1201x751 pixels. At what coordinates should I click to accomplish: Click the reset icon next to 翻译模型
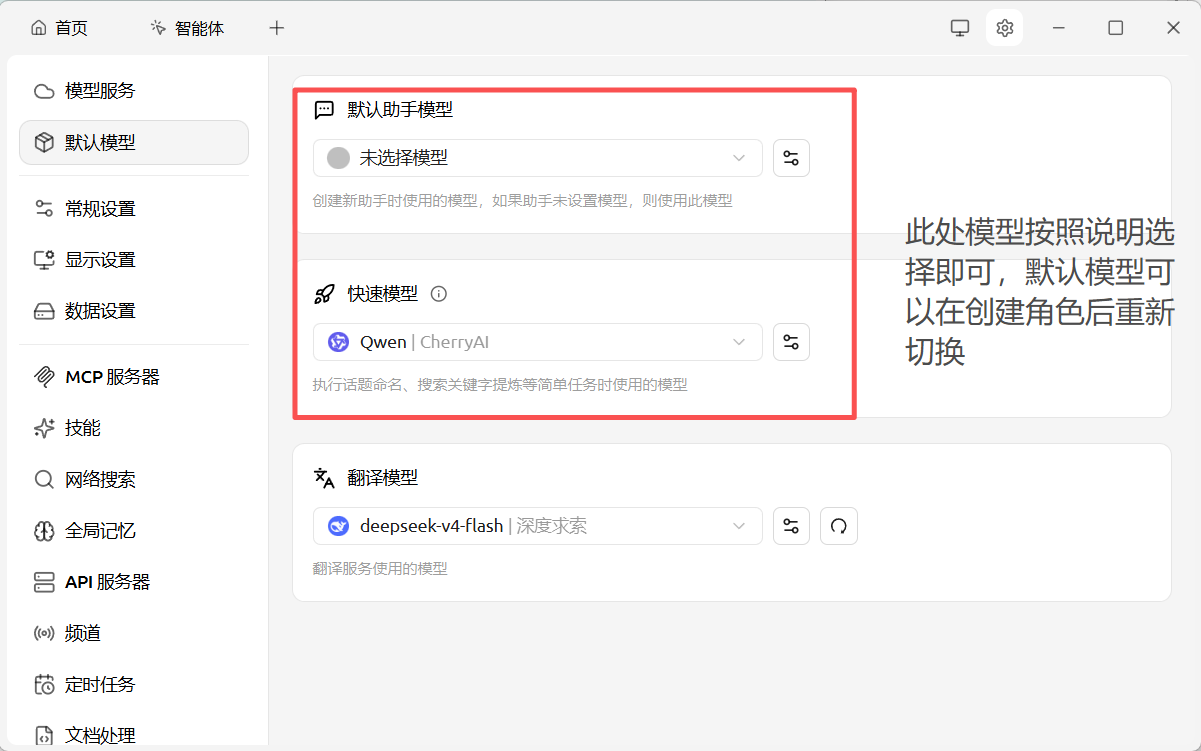(x=839, y=526)
